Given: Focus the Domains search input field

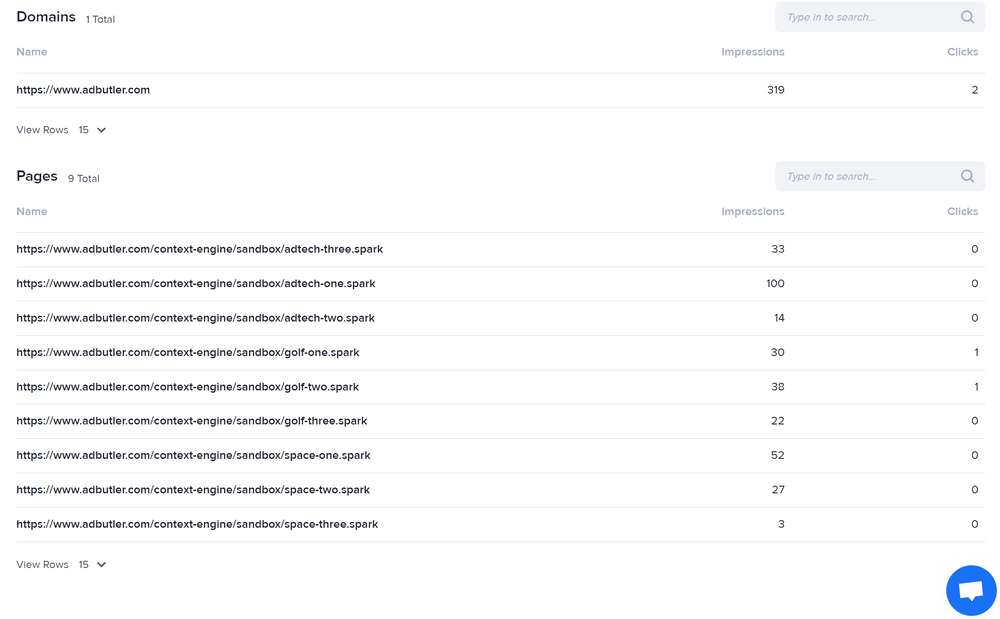Looking at the screenshot, I should tap(879, 17).
